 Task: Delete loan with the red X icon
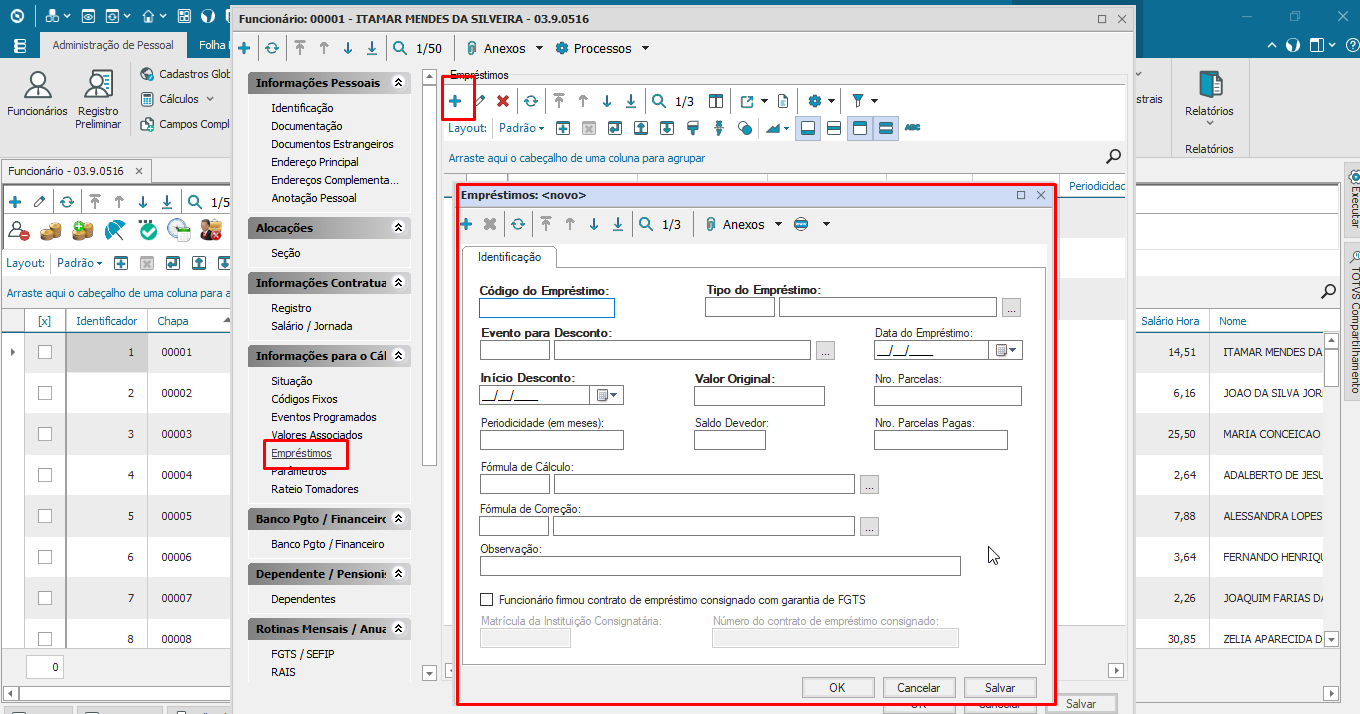click(x=503, y=101)
